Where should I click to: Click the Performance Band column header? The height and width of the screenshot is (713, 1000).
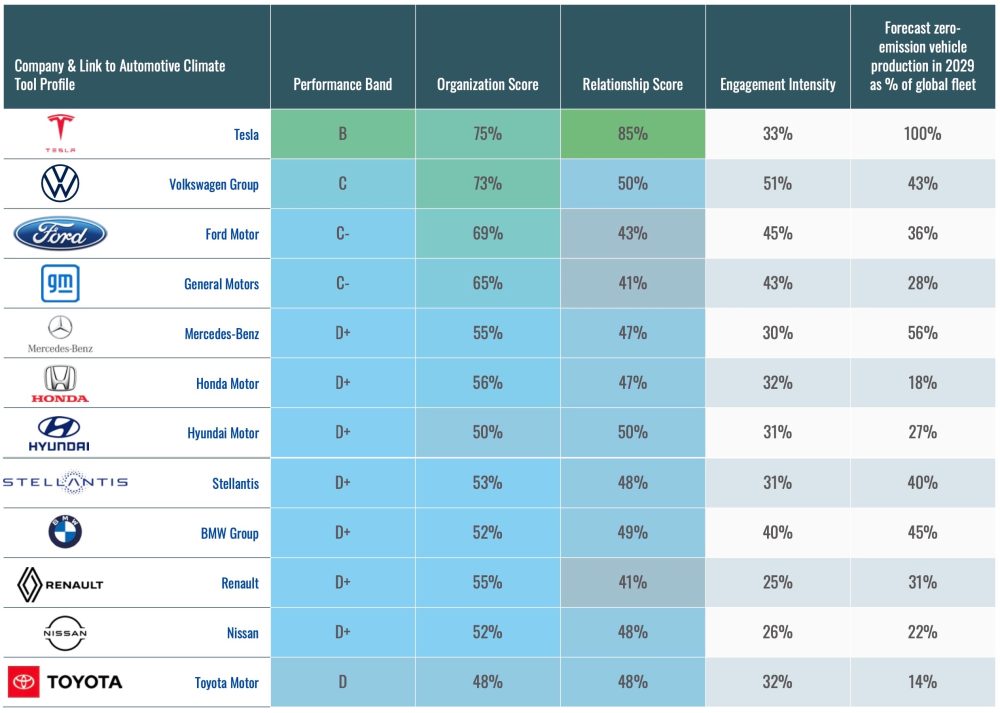click(x=342, y=84)
